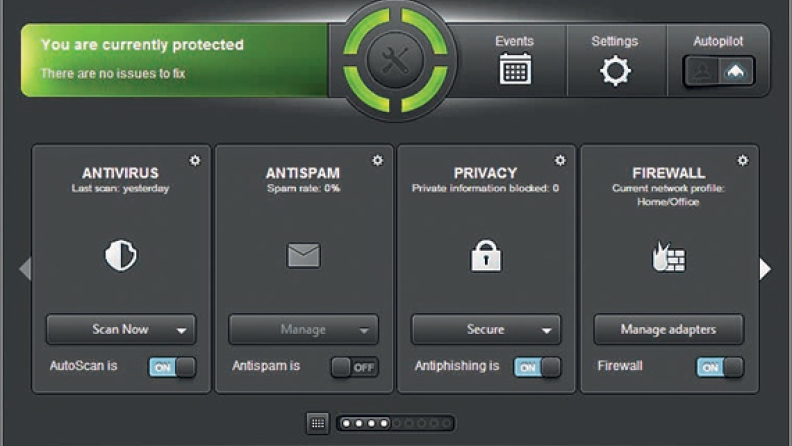Turn off the Antiphishing toggle
The image size is (792, 446).
coord(537,367)
